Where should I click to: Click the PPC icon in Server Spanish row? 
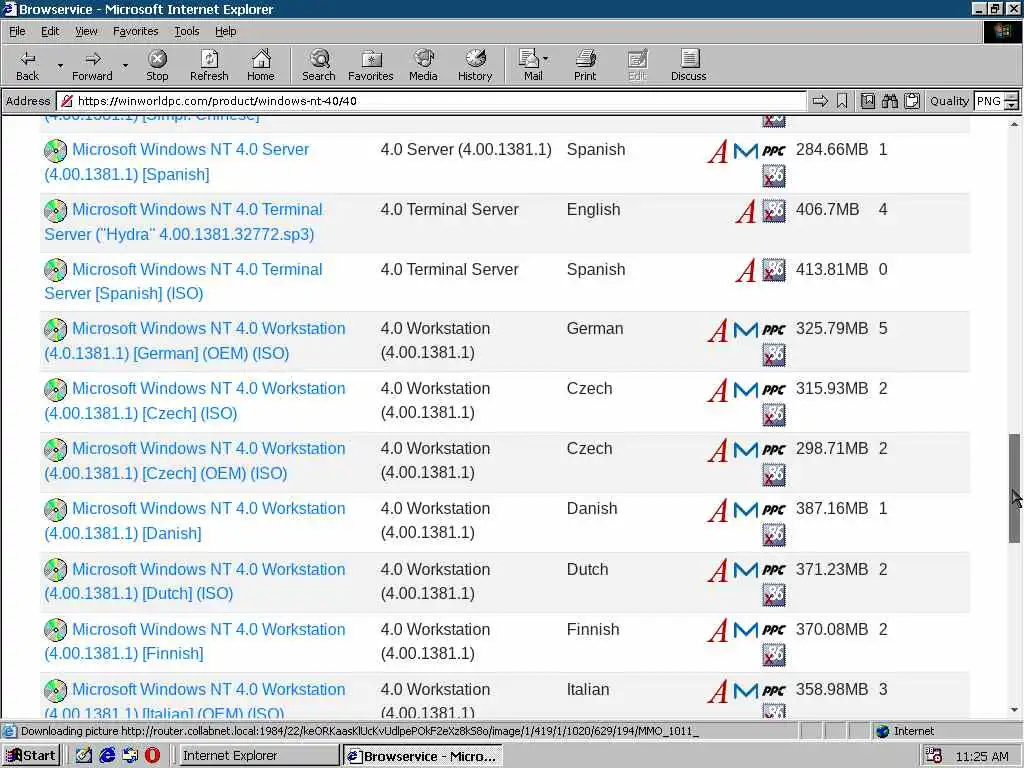point(774,151)
